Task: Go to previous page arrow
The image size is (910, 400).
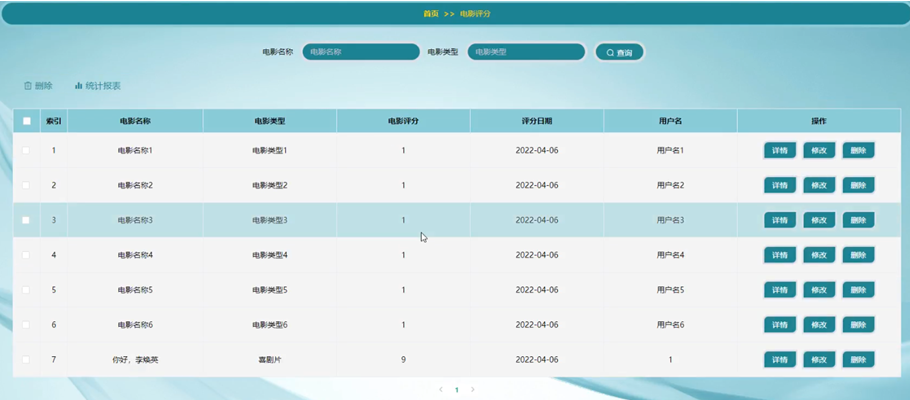Action: click(441, 390)
